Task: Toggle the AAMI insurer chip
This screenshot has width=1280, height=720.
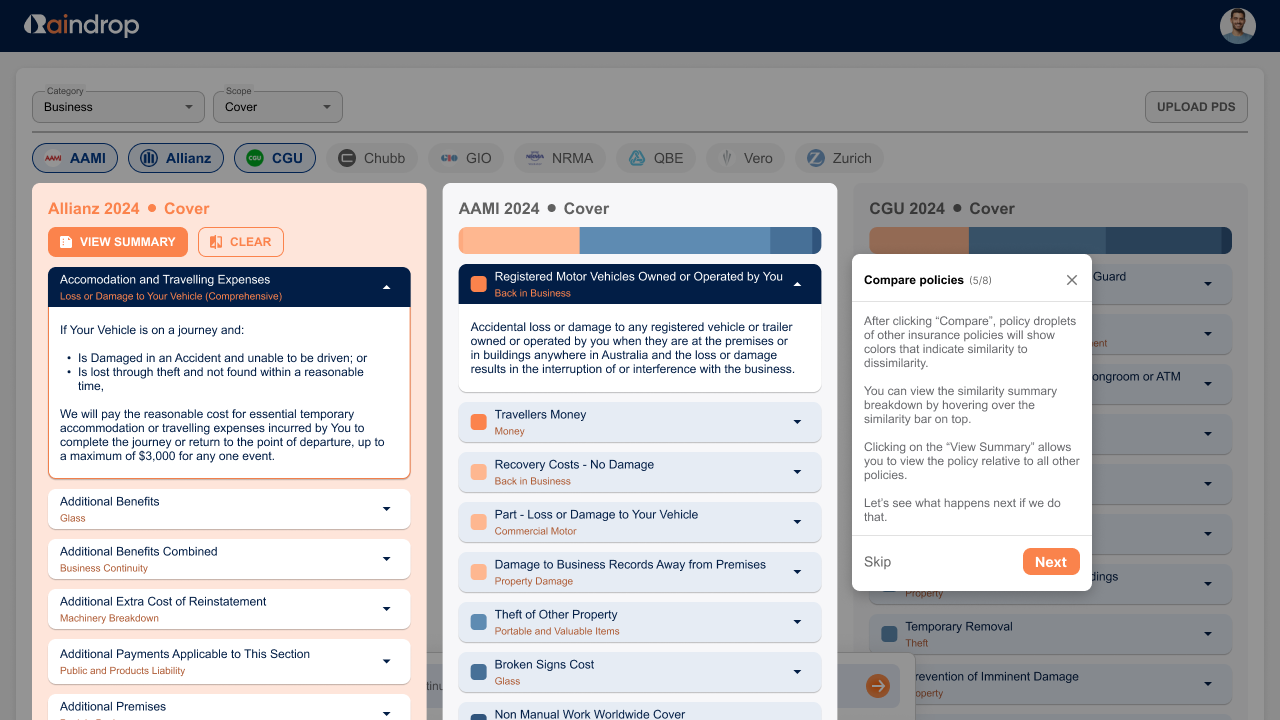Action: pos(75,158)
